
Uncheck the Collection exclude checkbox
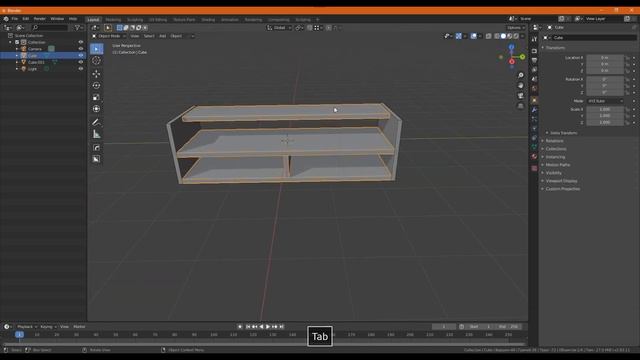(17, 42)
